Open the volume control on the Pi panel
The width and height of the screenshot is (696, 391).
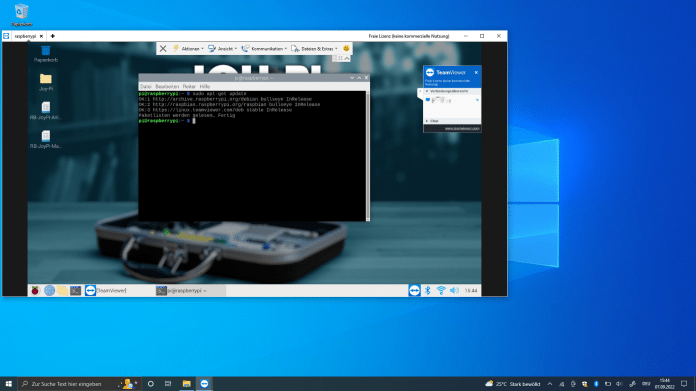[454, 291]
